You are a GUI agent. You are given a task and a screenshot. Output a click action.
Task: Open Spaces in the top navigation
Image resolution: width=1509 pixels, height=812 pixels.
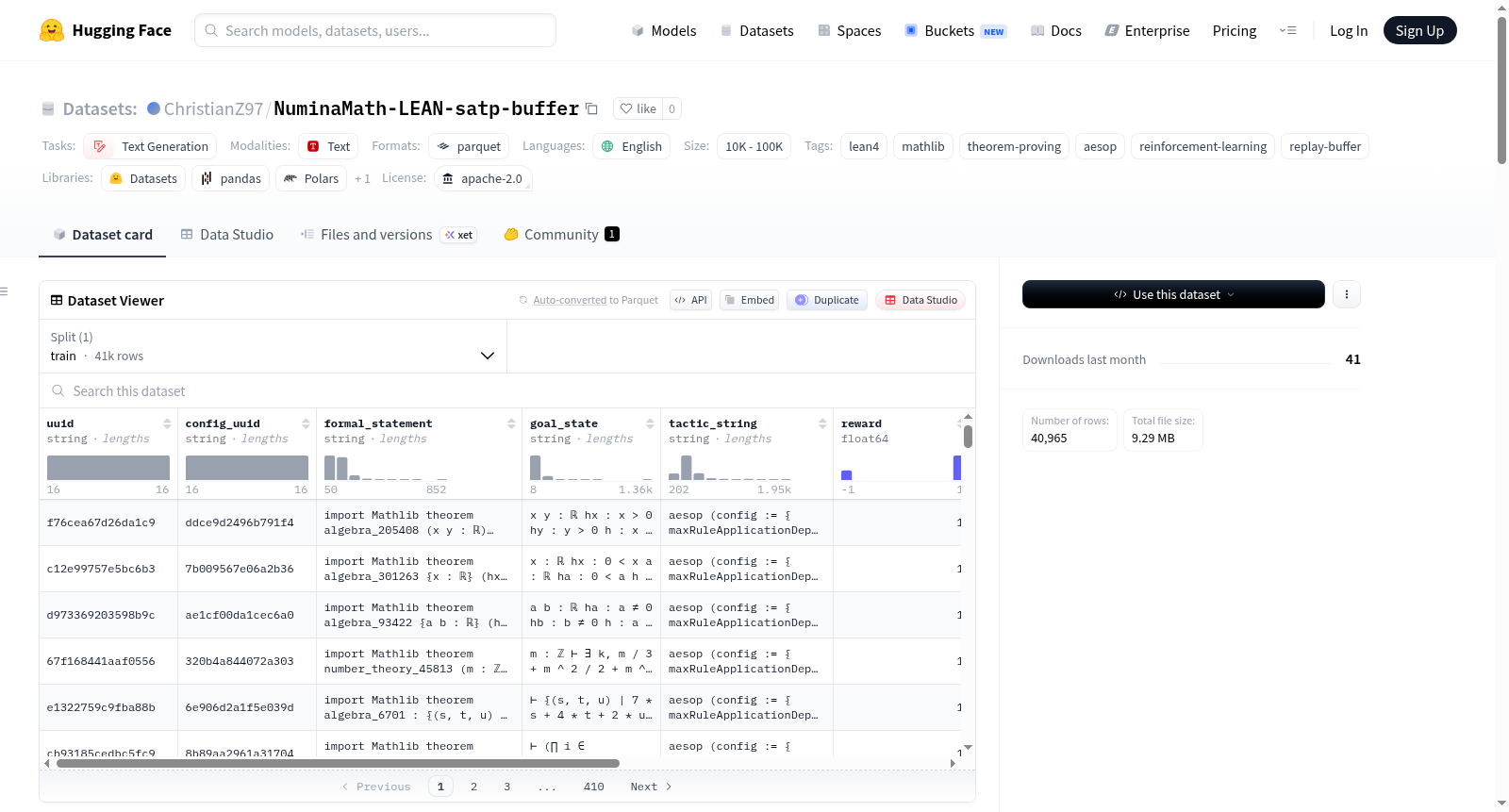point(850,30)
